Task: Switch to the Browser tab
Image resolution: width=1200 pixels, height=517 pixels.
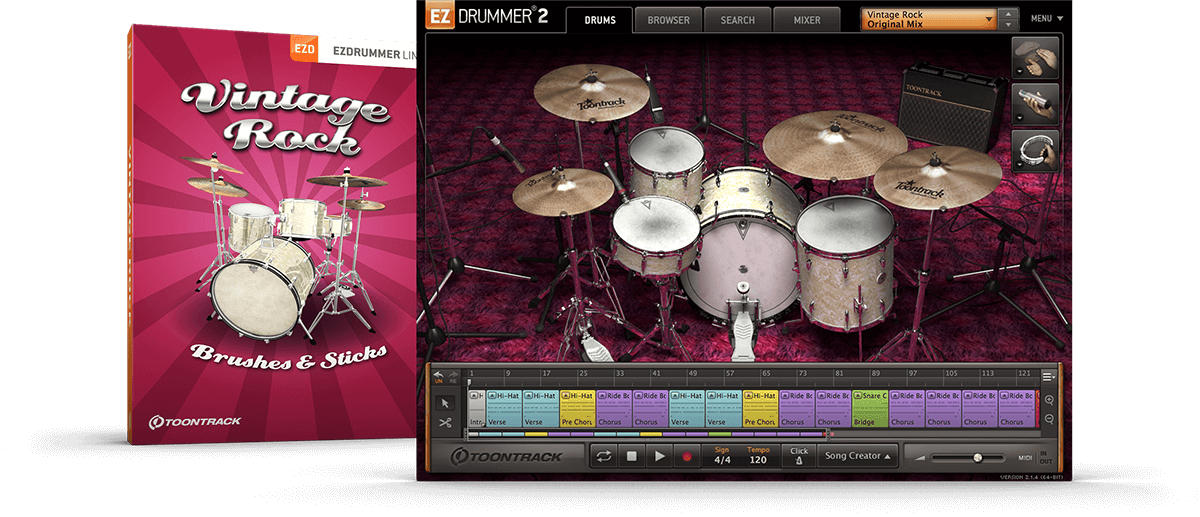Action: (668, 20)
